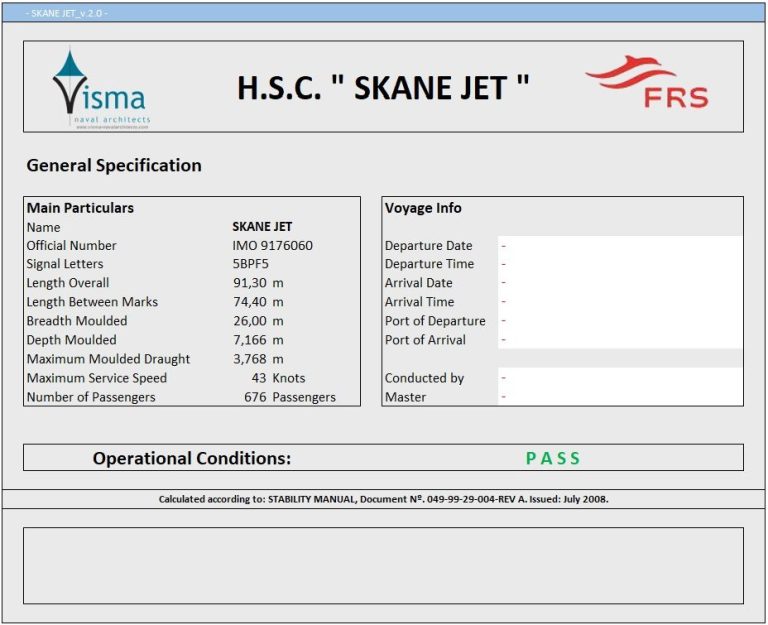Click the 'Depth Moulded' label
Viewport: 768px width, 625px height.
click(x=72, y=340)
